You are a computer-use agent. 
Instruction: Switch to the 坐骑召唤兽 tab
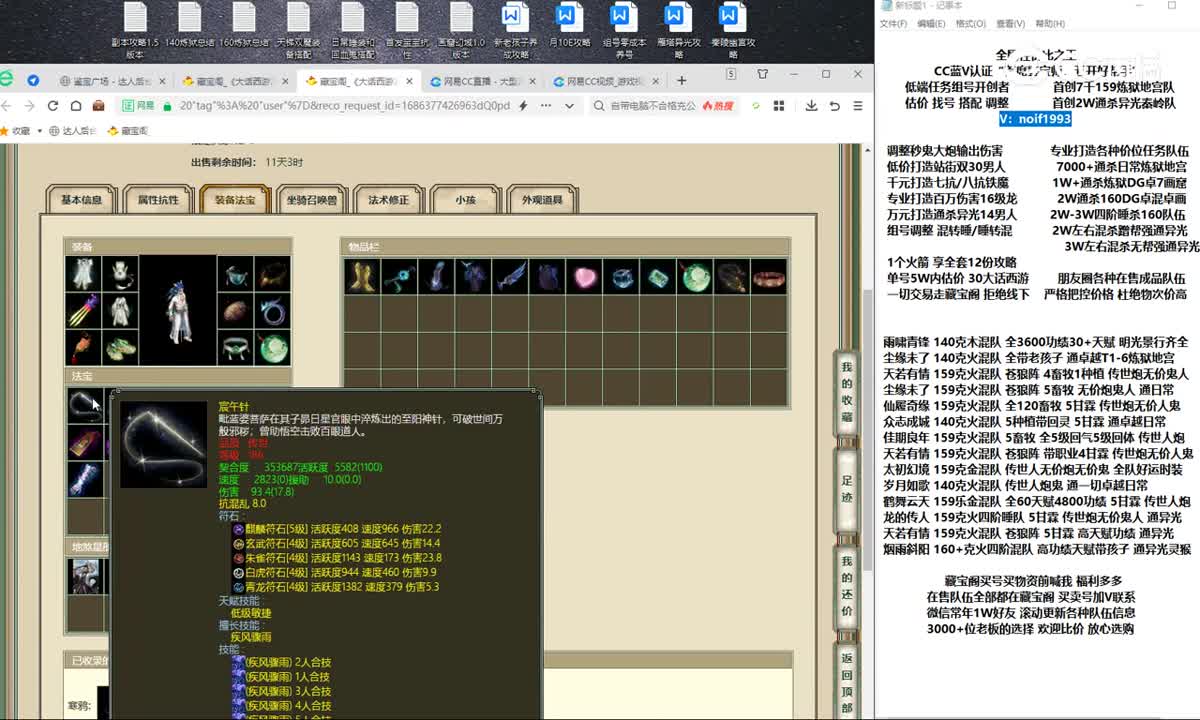pyautogui.click(x=311, y=200)
